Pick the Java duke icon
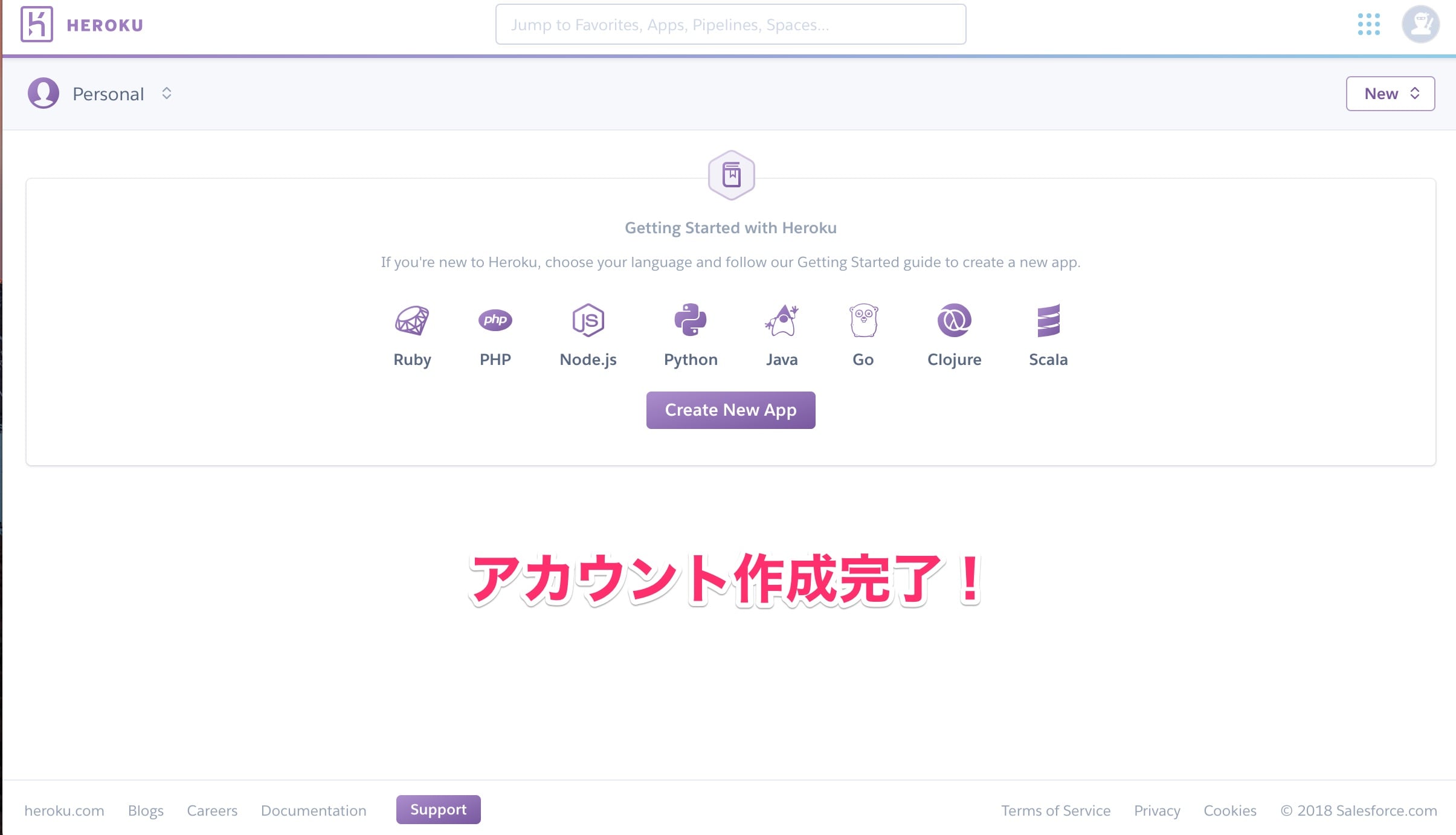Image resolution: width=1456 pixels, height=835 pixels. (x=782, y=320)
